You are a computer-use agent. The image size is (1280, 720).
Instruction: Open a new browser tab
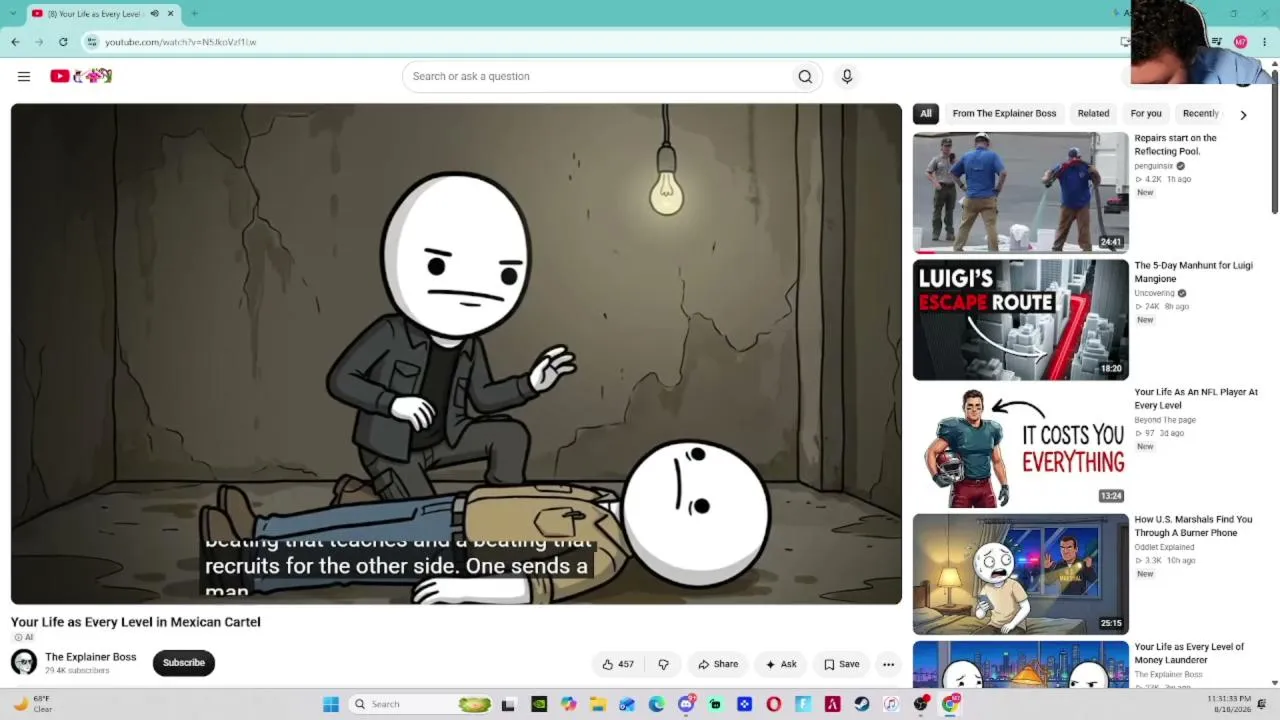pos(194,14)
